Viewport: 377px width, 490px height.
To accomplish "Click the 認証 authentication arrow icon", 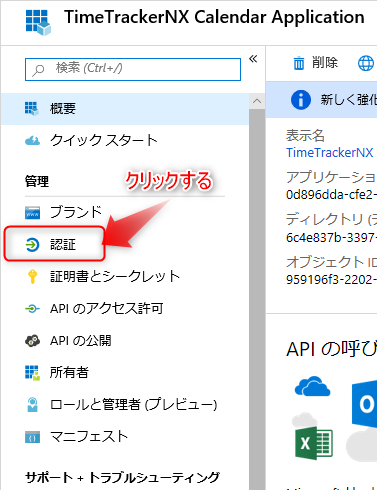I will click(x=32, y=245).
